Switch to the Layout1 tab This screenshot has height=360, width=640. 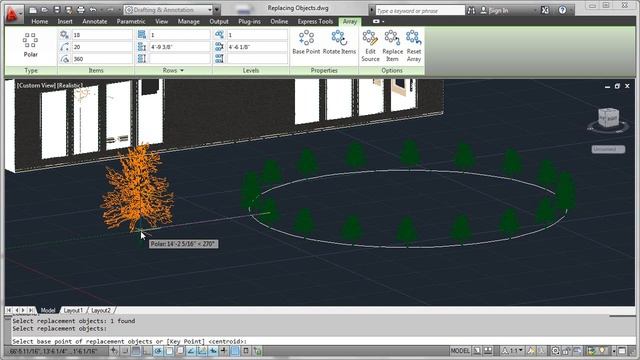(x=73, y=310)
